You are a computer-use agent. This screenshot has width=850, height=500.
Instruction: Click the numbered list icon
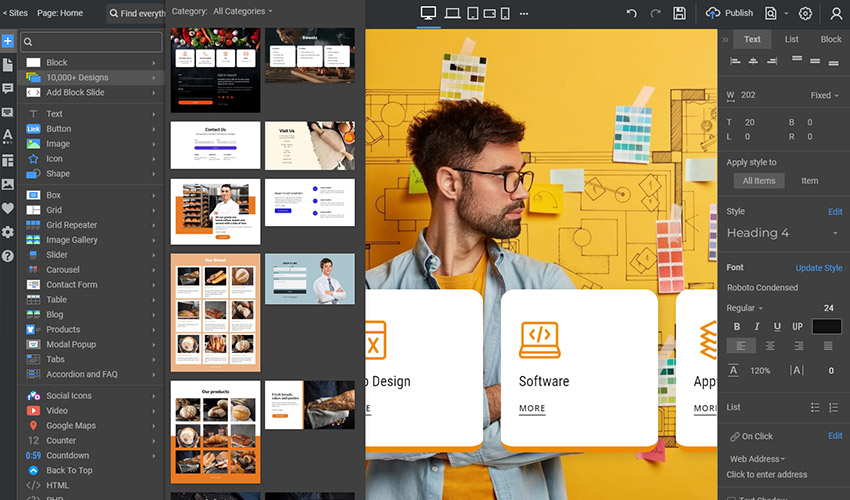coord(833,407)
